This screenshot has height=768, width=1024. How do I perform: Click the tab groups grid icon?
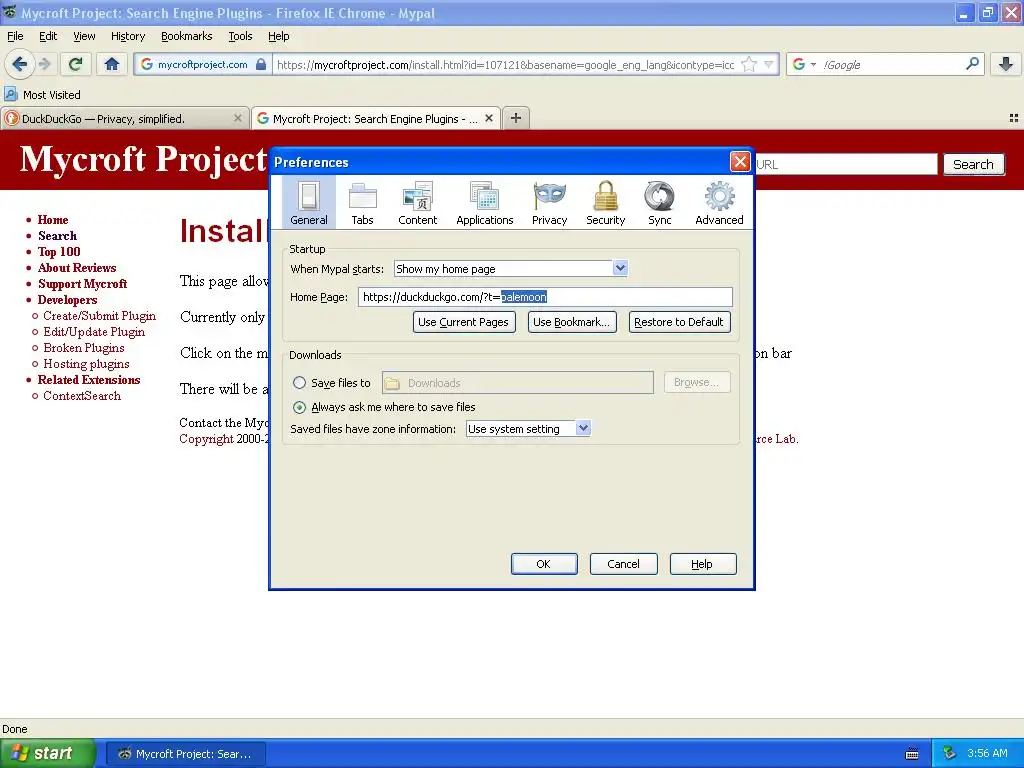click(x=1014, y=118)
